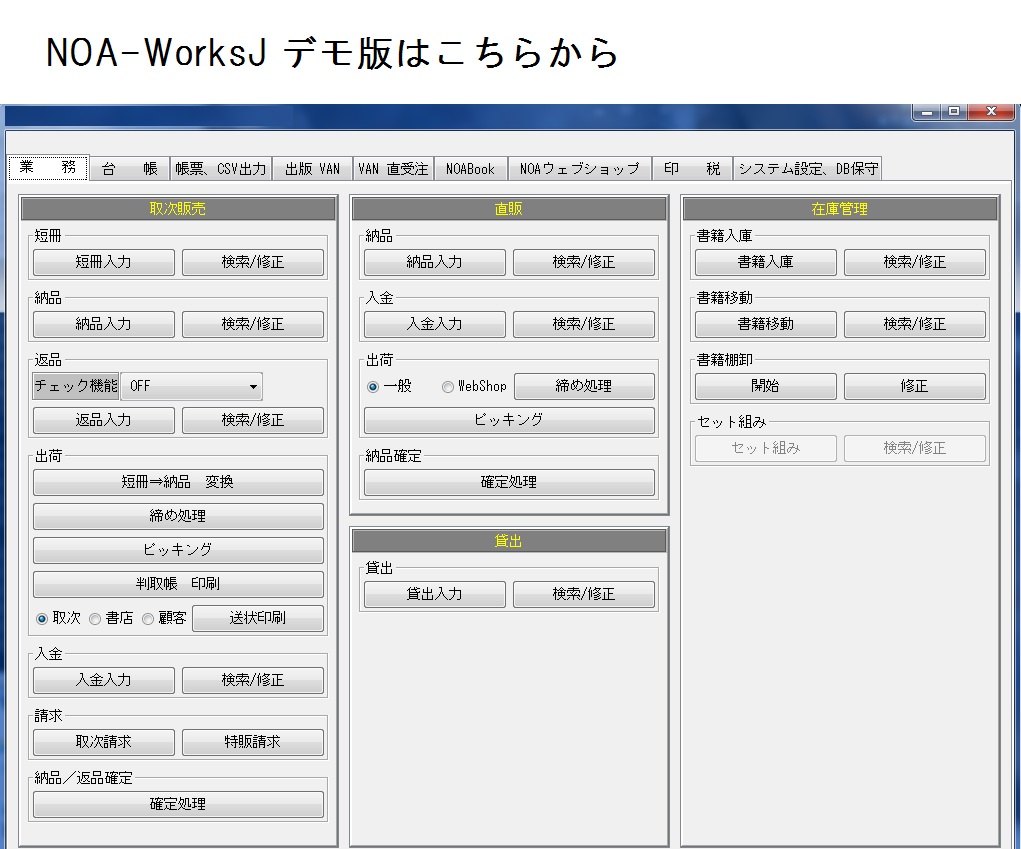Image resolution: width=1021 pixels, height=849 pixels.
Task: Switch to the 台帳 tab
Action: (129, 169)
